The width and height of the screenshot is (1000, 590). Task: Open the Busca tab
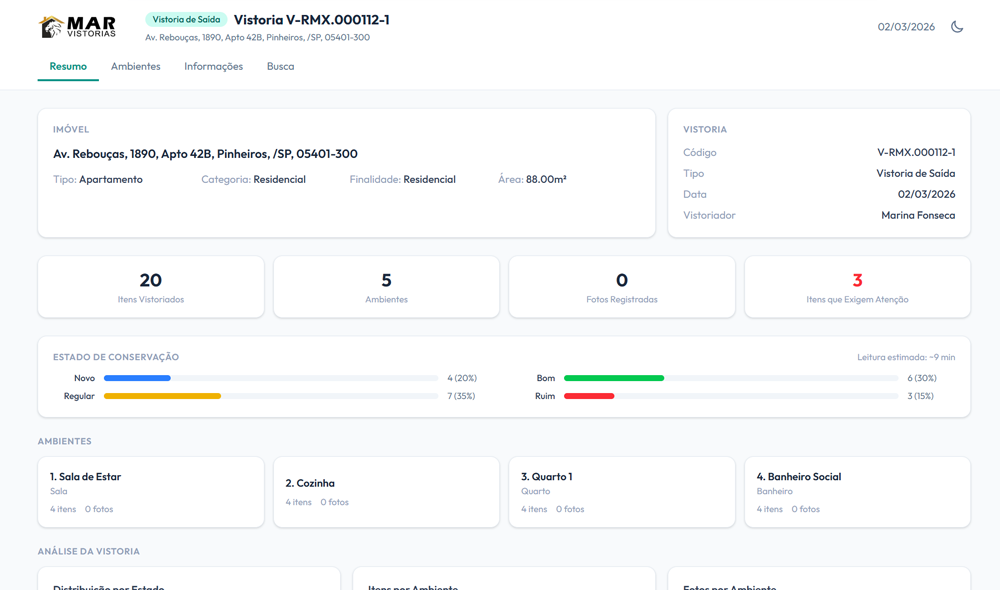tap(280, 66)
